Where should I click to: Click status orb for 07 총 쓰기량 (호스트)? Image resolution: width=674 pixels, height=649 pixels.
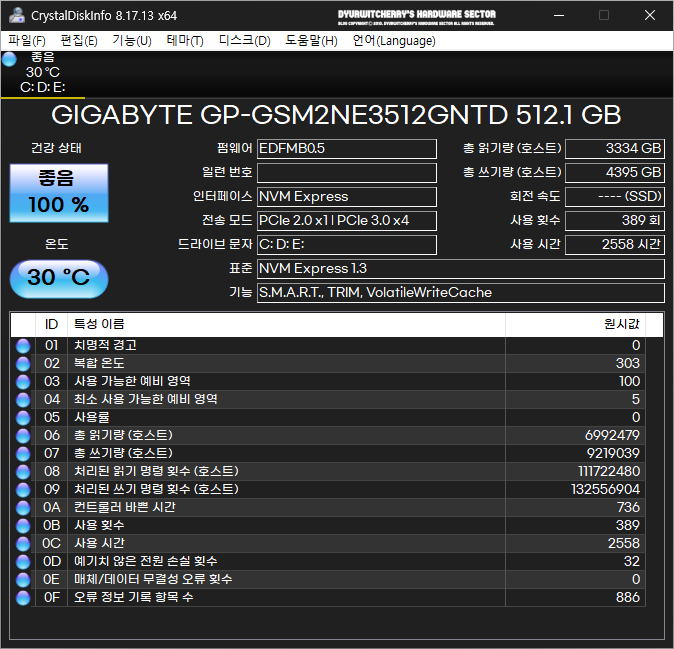pos(23,453)
